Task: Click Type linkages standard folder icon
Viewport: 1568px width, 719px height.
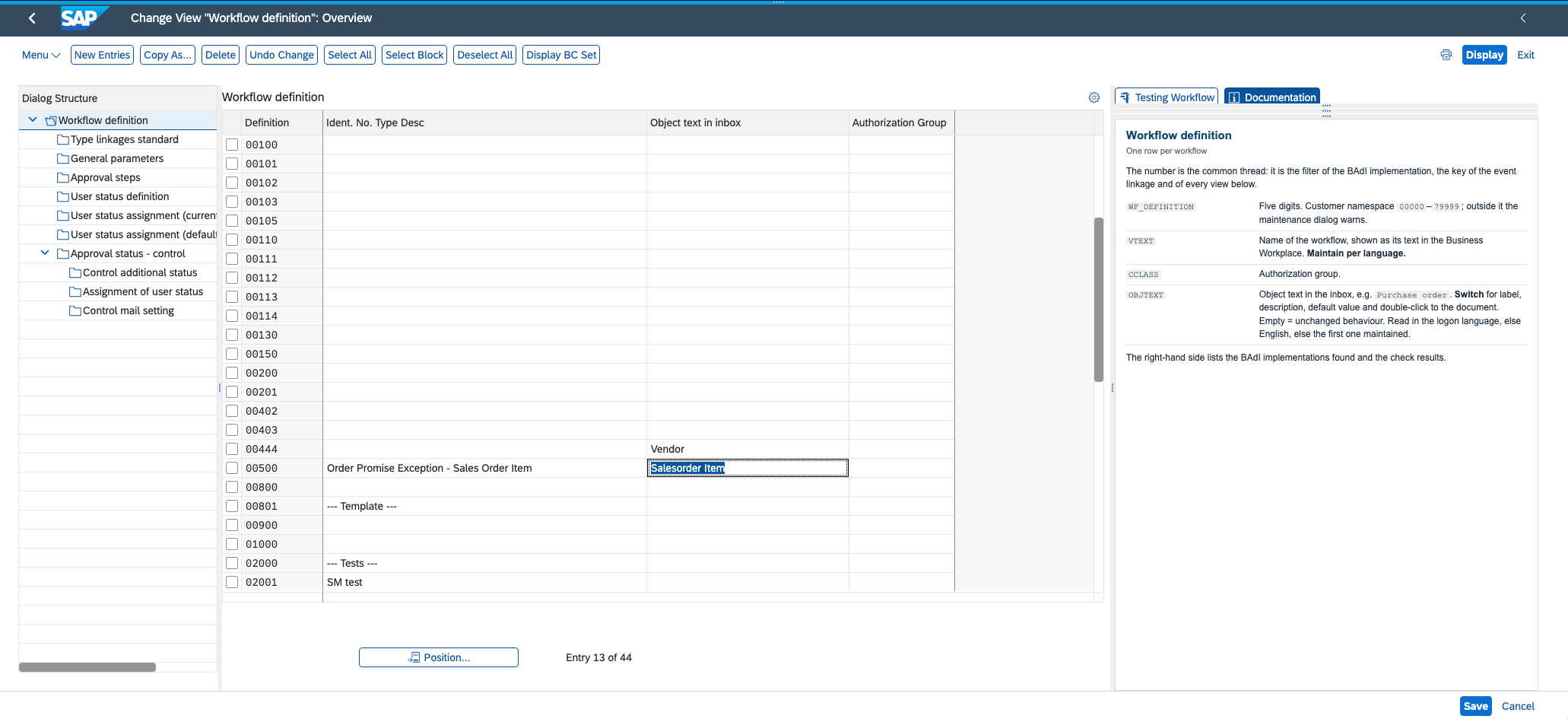Action: tap(63, 139)
